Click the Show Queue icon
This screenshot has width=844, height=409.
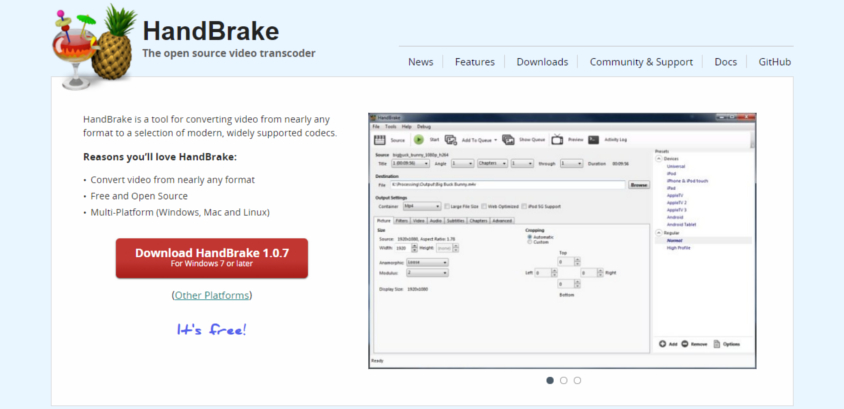[508, 140]
